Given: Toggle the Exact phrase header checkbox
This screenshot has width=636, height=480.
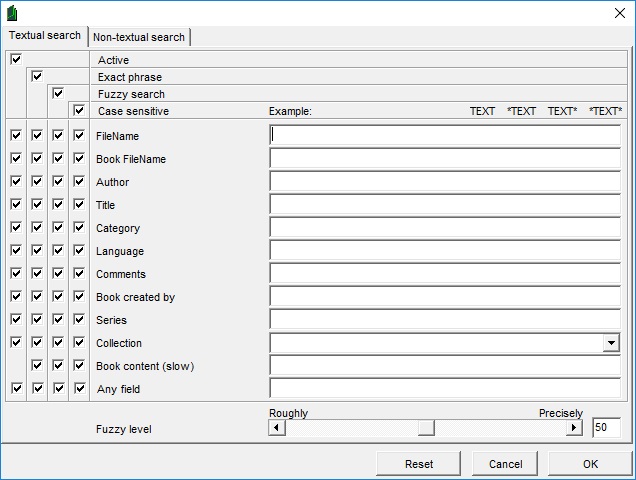Looking at the screenshot, I should (37, 76).
